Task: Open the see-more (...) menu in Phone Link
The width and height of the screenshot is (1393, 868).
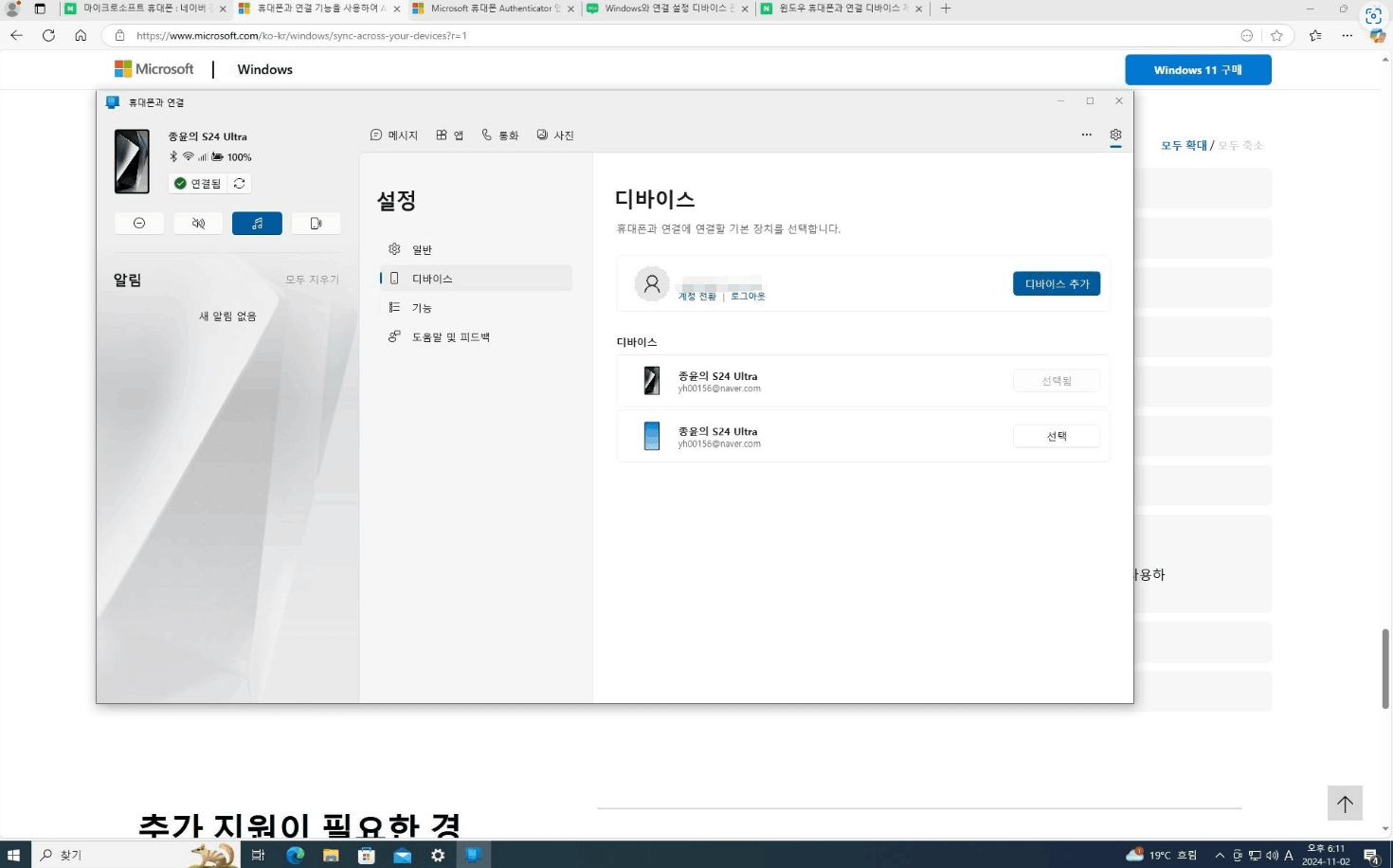Action: click(1086, 135)
